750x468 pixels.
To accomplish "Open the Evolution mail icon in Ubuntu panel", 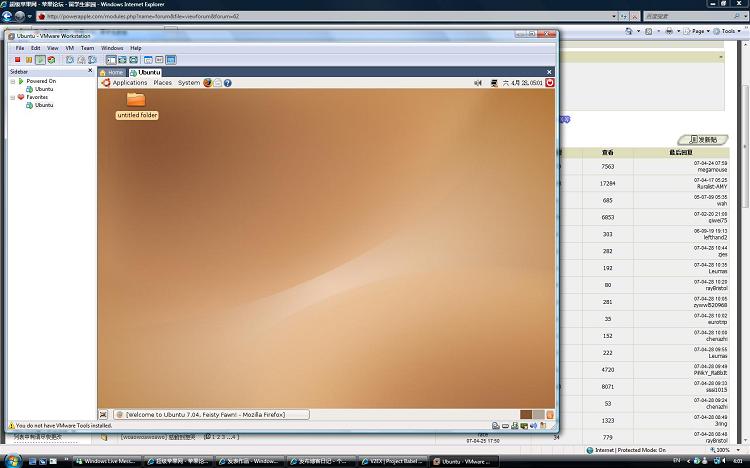I will tap(218, 83).
